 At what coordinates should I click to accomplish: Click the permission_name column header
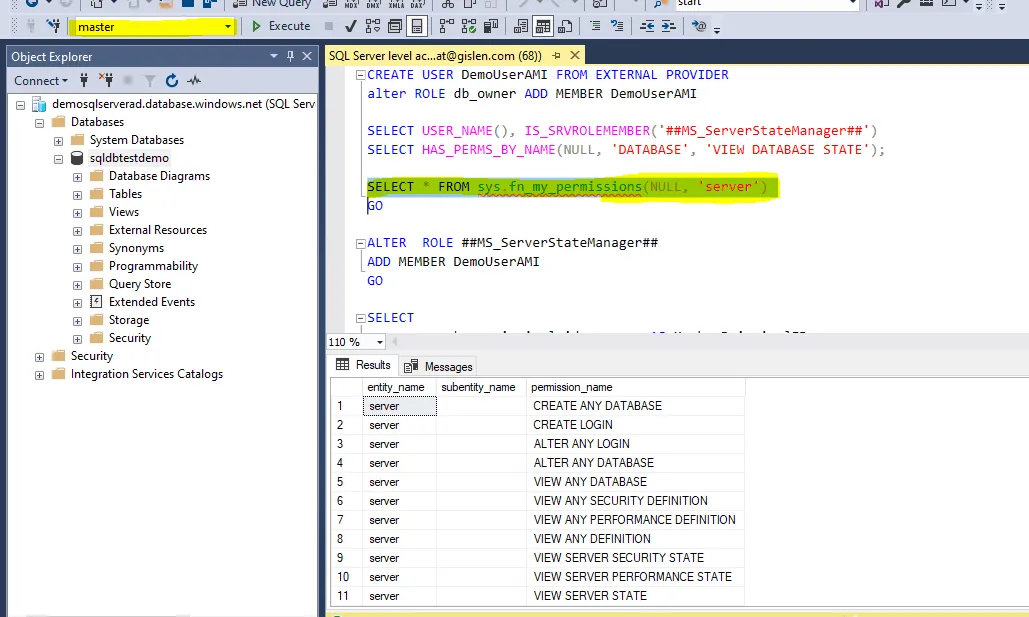[636, 387]
